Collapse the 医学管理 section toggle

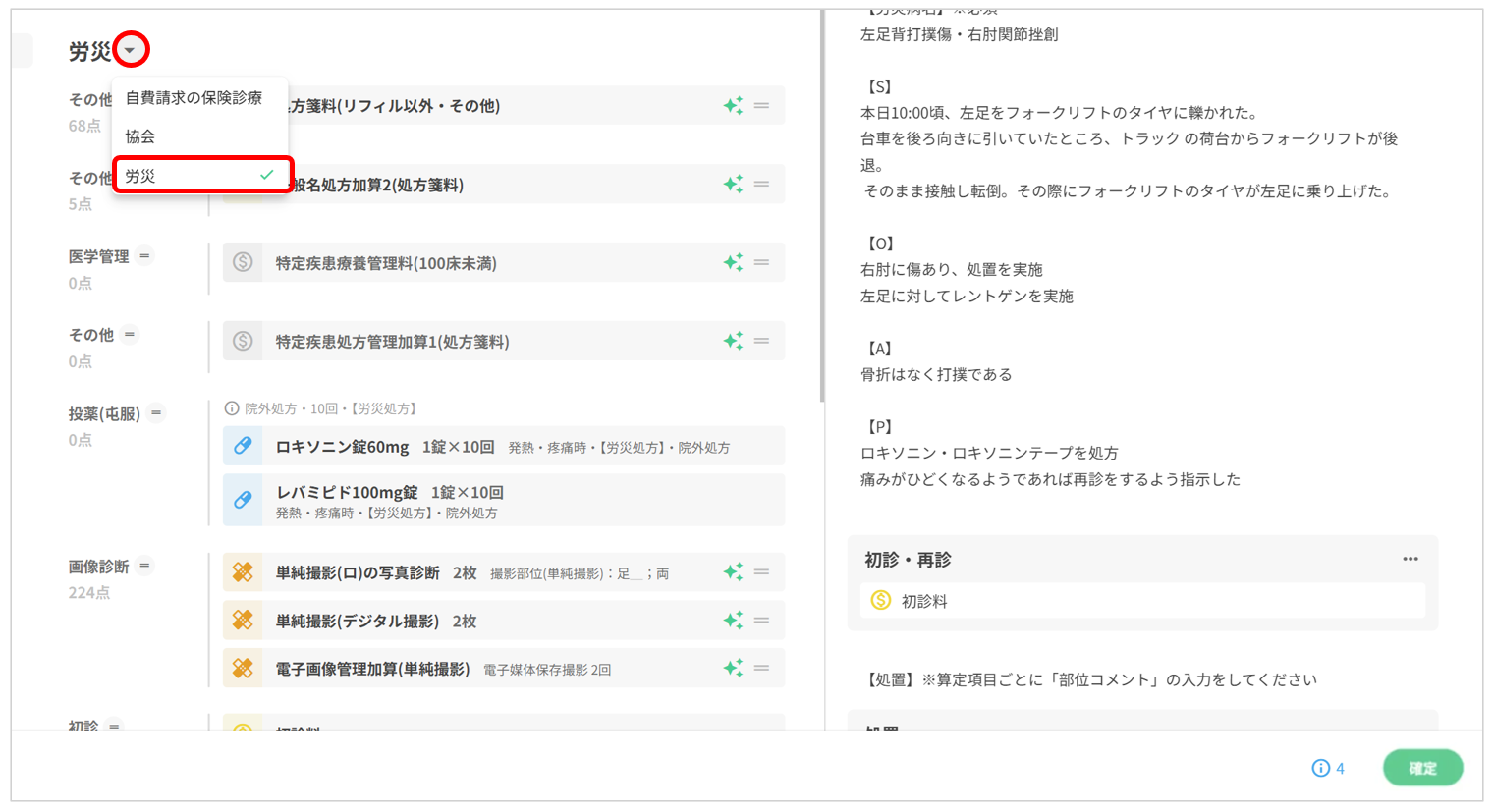[x=144, y=256]
